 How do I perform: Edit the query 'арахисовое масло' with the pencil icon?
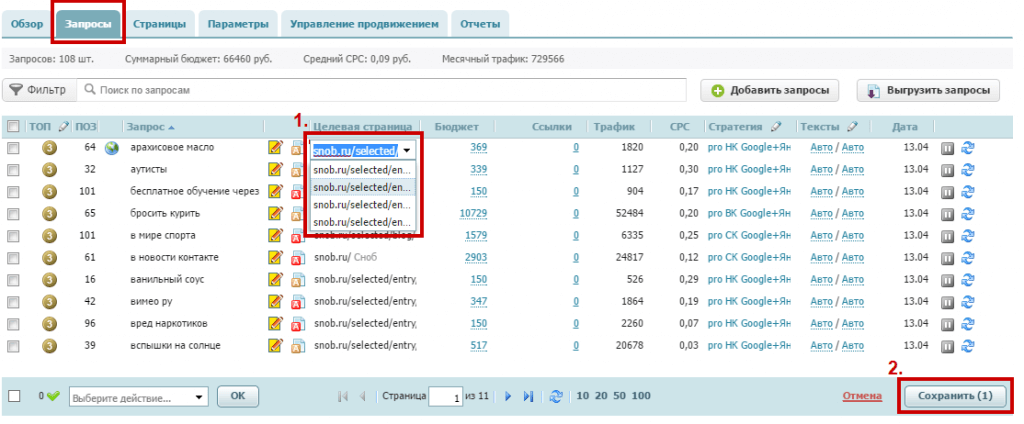(275, 148)
